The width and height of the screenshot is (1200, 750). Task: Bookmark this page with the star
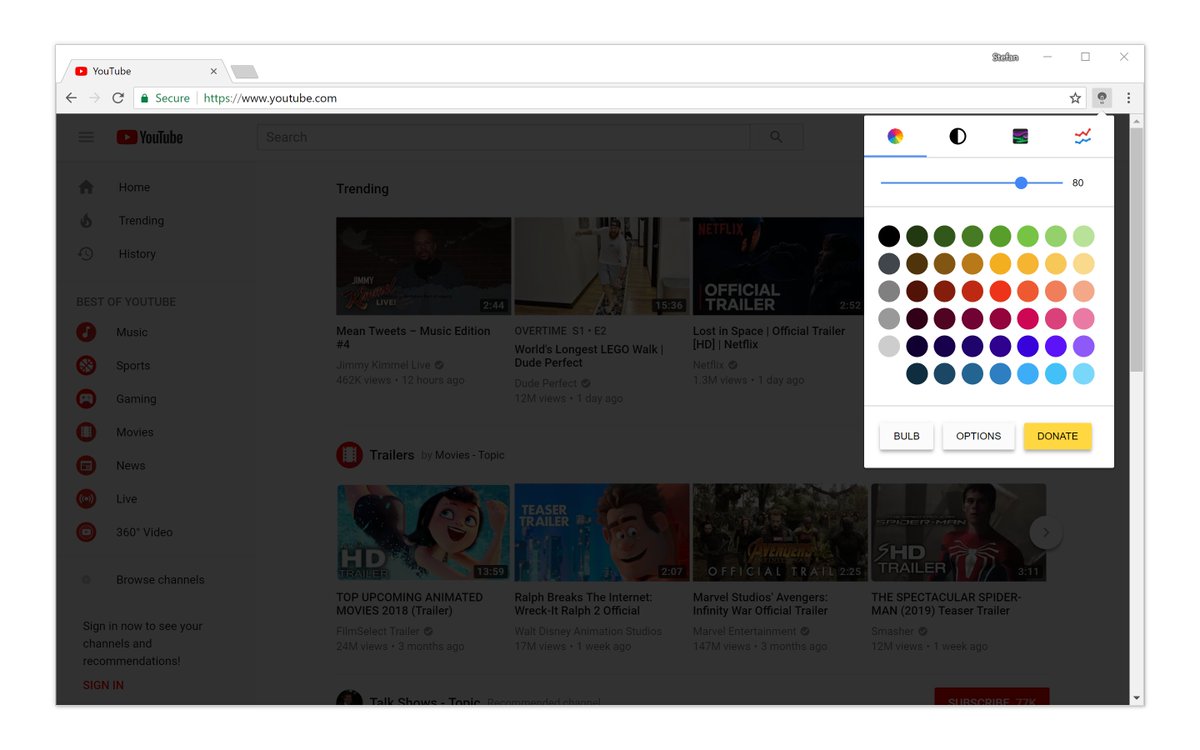click(x=1075, y=98)
